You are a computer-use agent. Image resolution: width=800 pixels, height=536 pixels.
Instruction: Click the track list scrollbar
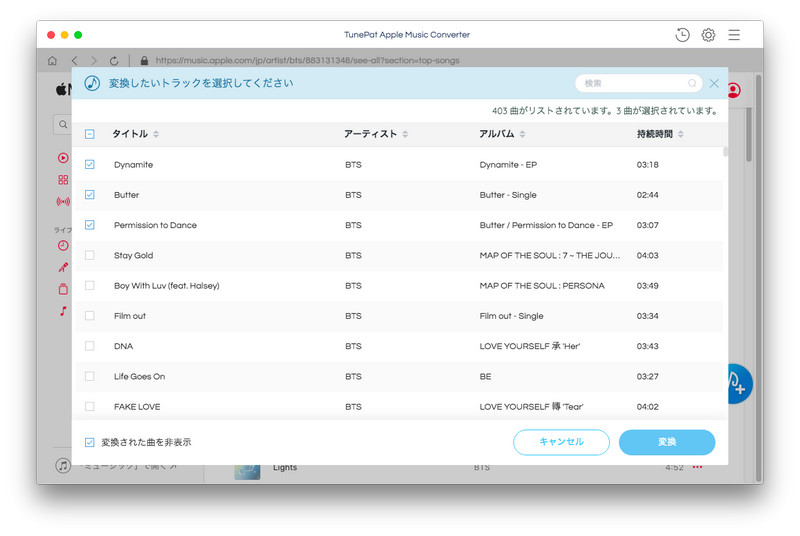pyautogui.click(x=725, y=152)
